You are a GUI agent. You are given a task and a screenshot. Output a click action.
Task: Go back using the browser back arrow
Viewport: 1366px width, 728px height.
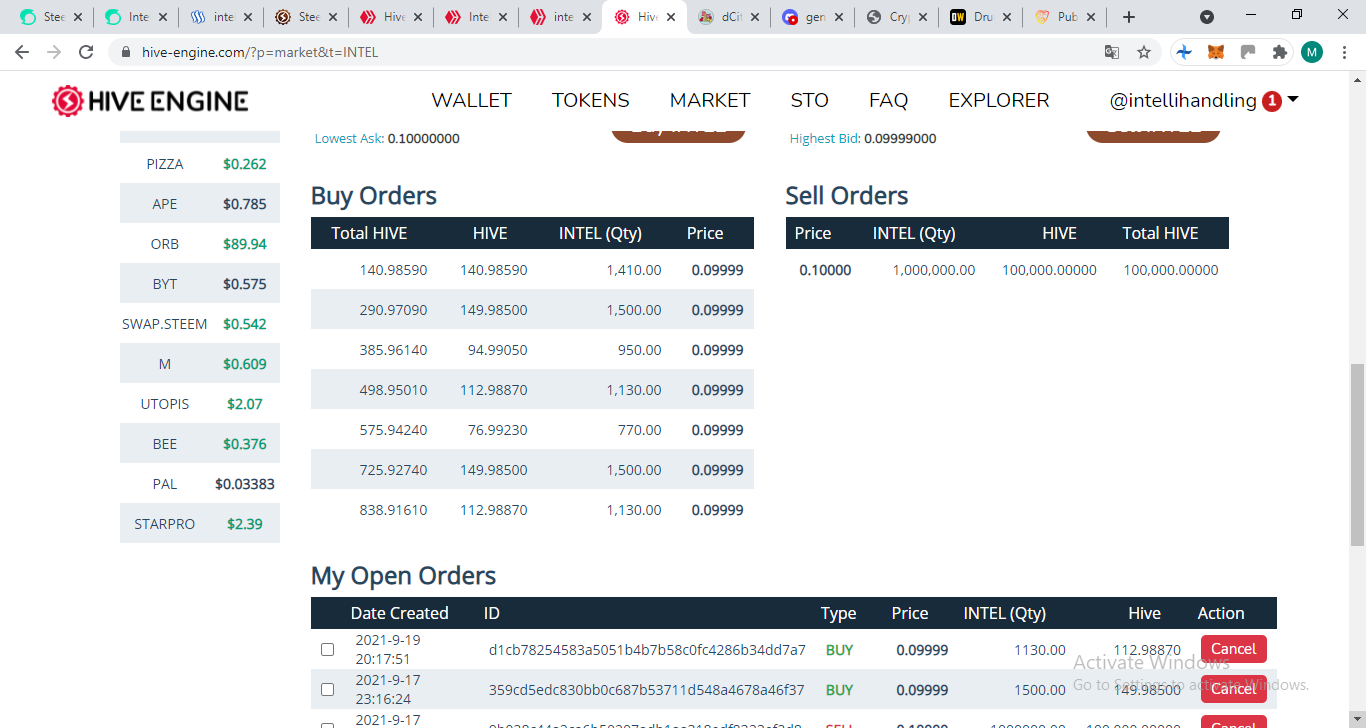(22, 52)
